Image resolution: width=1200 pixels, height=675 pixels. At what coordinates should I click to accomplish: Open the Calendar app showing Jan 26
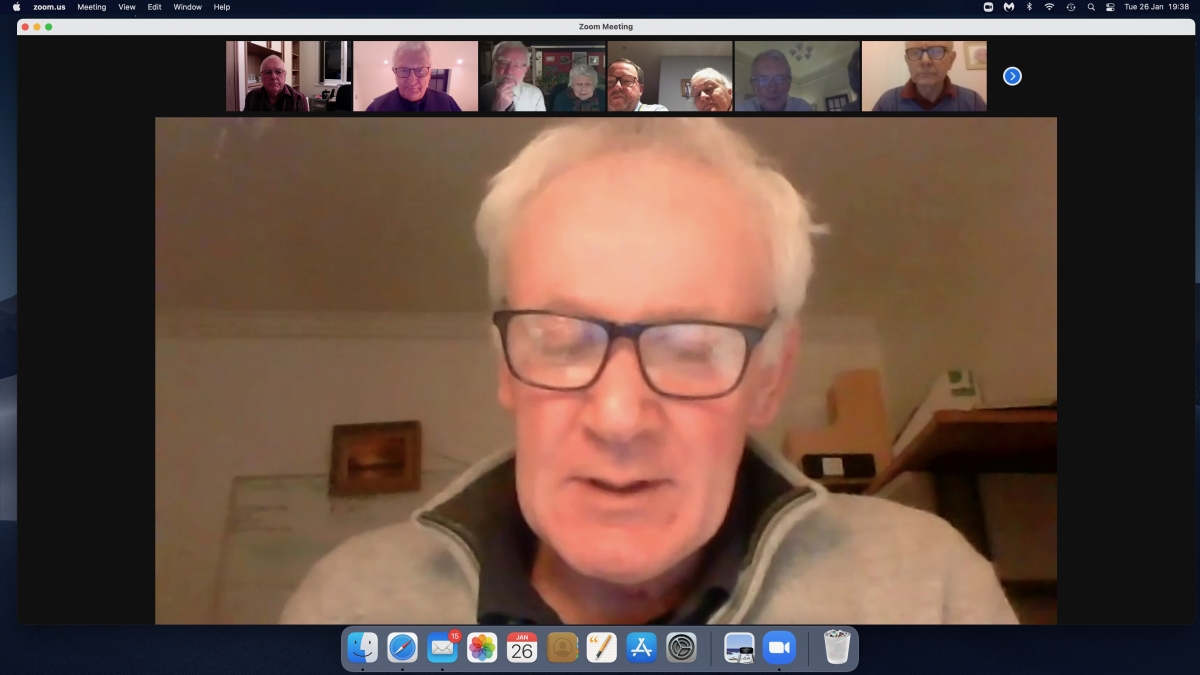tap(522, 648)
